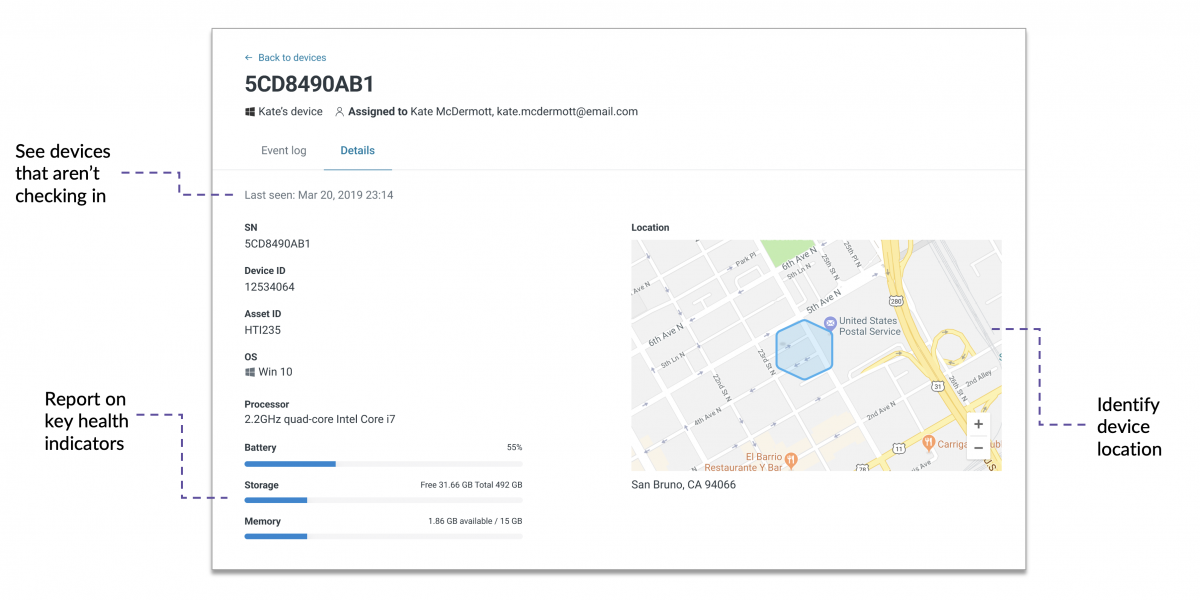Go back via Back to devices link
1200x600 pixels.
[285, 58]
